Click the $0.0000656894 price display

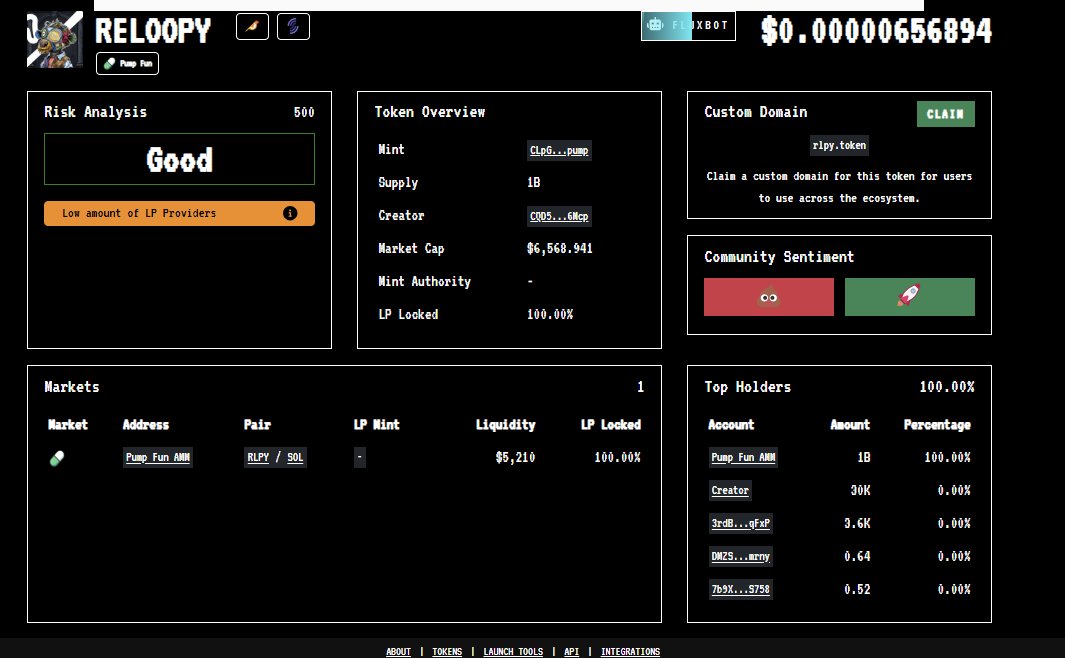tap(876, 31)
